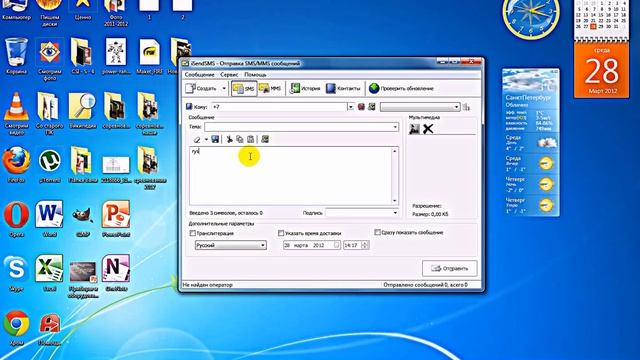This screenshot has width=640, height=360.
Task: Click the green icon after the Кому field
Action: (x=371, y=107)
